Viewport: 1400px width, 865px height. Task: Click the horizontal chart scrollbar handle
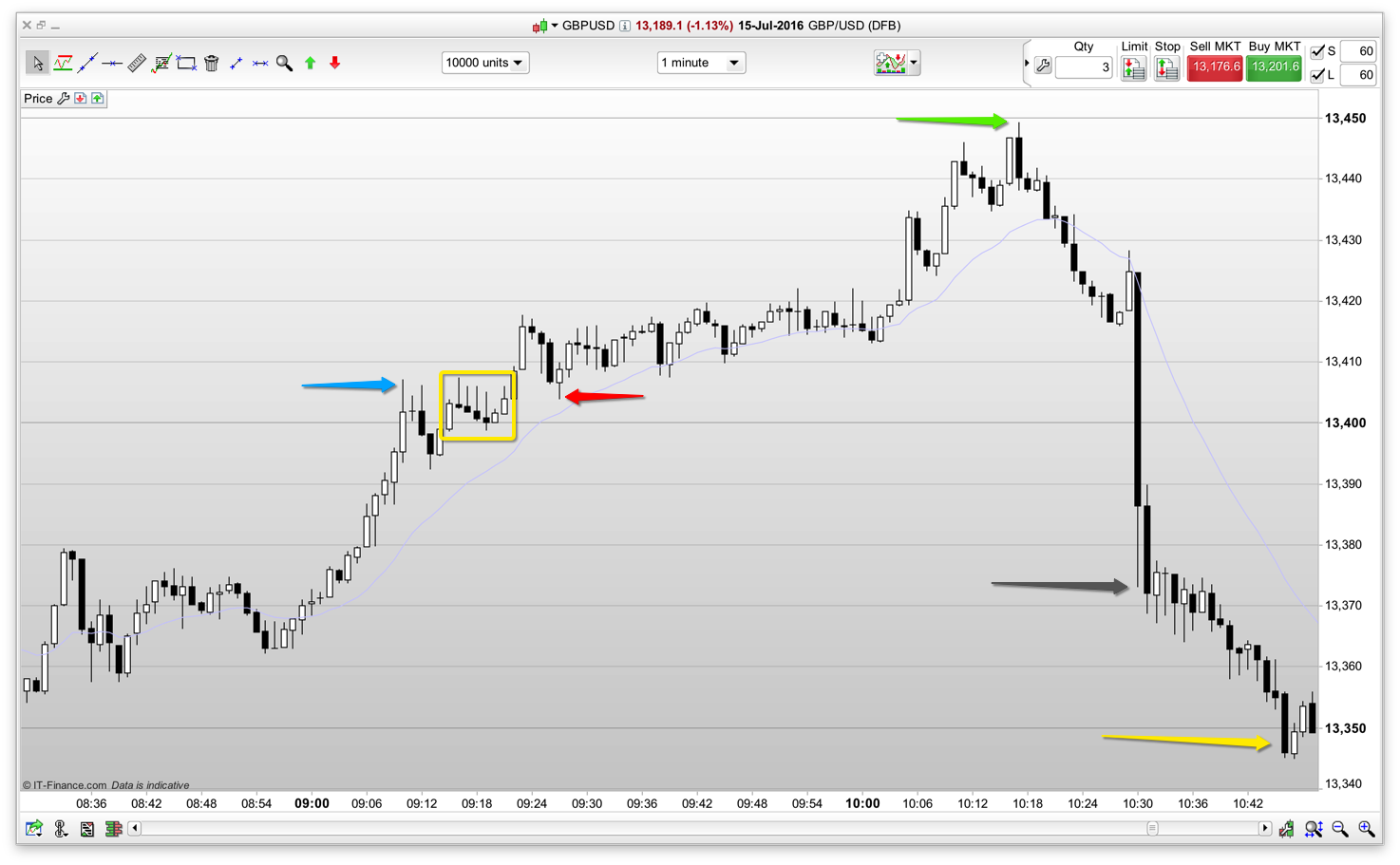[x=1152, y=829]
